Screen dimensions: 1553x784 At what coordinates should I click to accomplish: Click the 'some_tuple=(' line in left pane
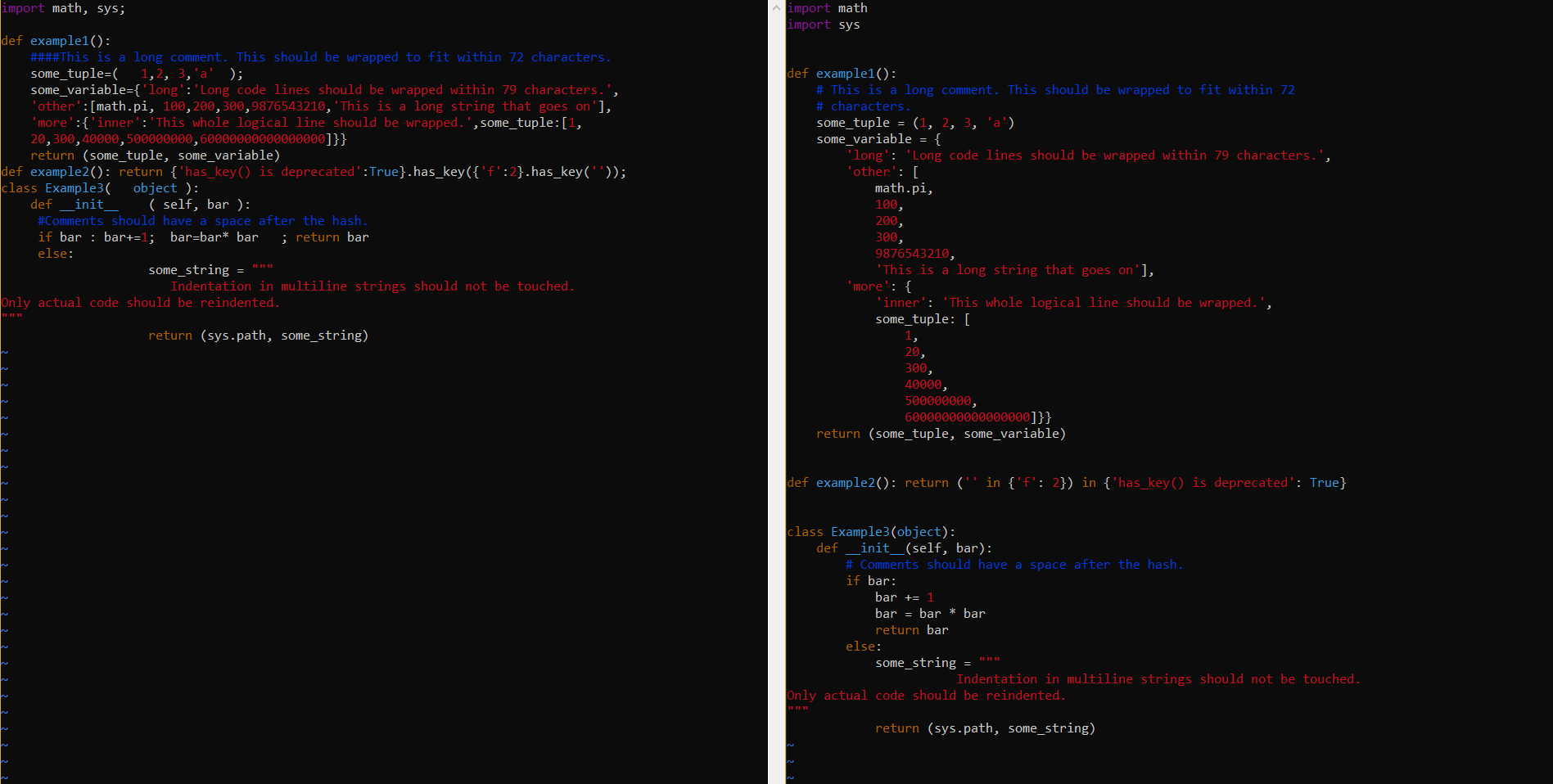(137, 74)
